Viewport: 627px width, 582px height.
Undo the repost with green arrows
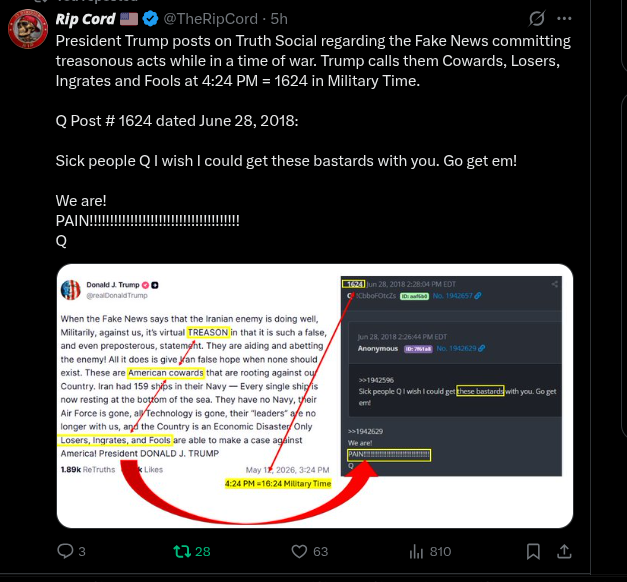coord(182,551)
